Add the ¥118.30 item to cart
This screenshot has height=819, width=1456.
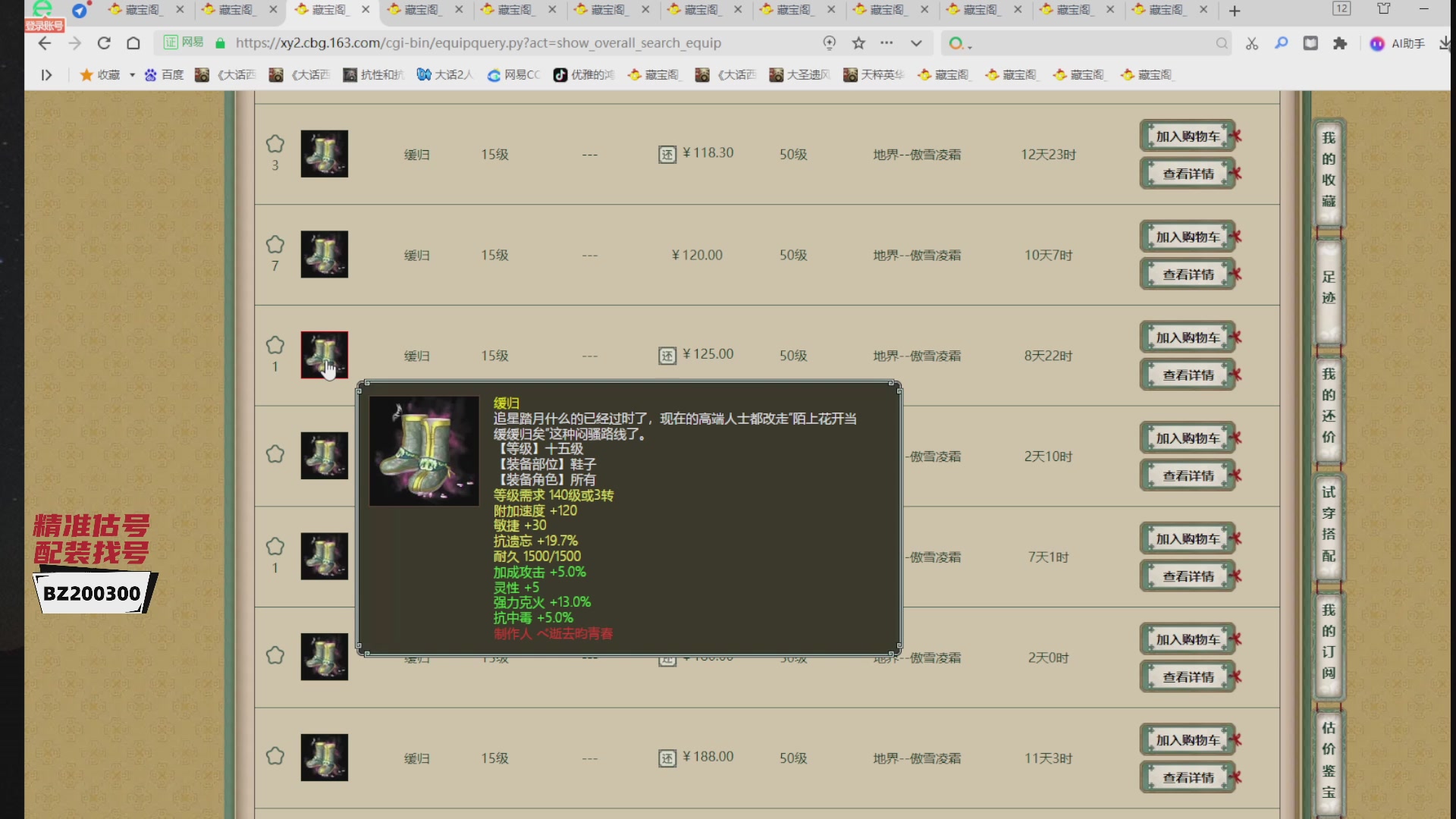pos(1188,136)
